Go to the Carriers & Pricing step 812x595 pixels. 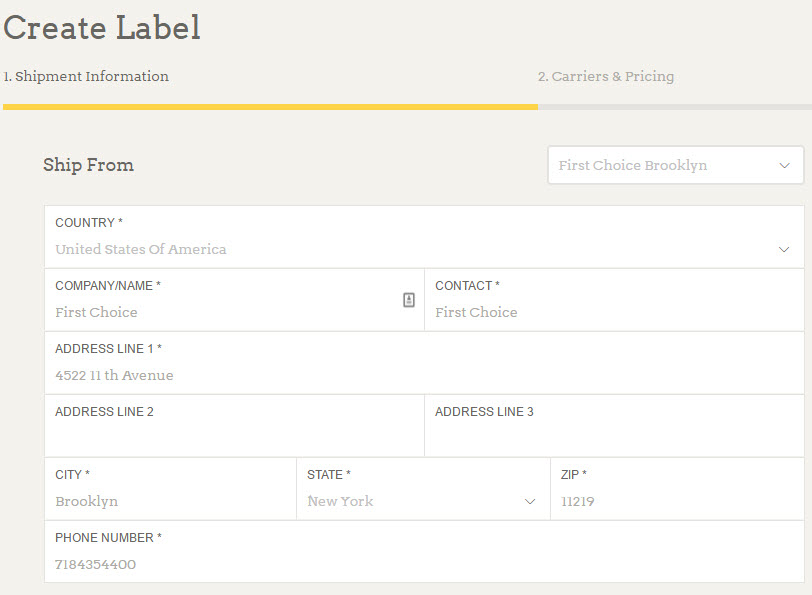(606, 76)
